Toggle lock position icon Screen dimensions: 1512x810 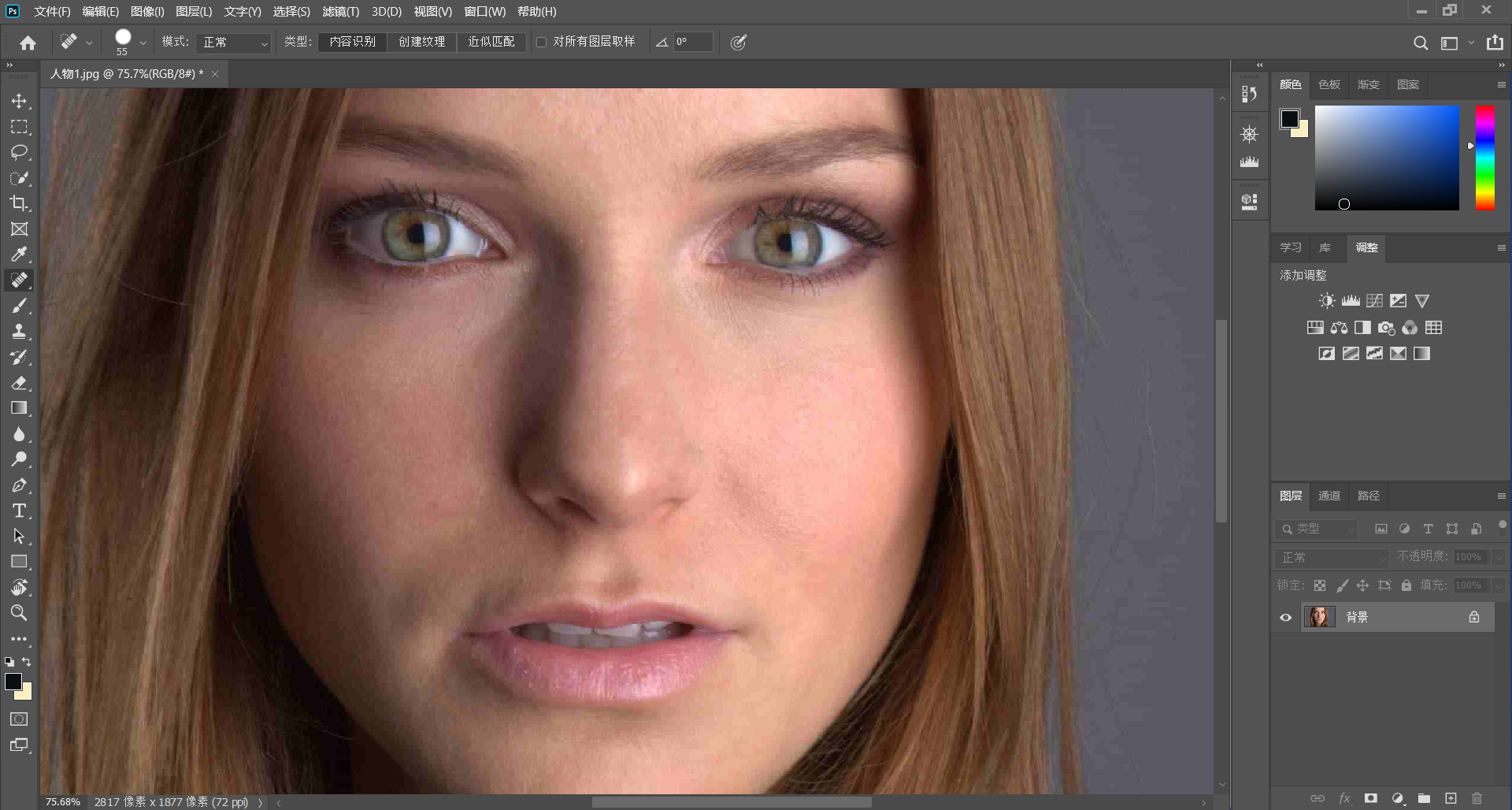coord(1362,585)
